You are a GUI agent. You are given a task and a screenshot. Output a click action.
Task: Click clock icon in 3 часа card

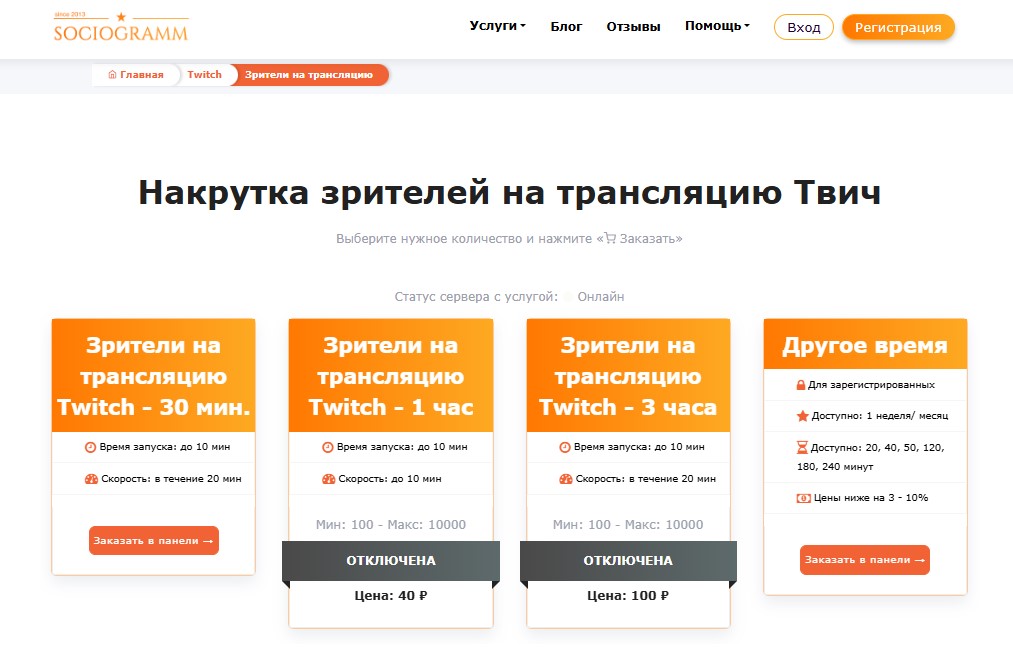pyautogui.click(x=565, y=447)
